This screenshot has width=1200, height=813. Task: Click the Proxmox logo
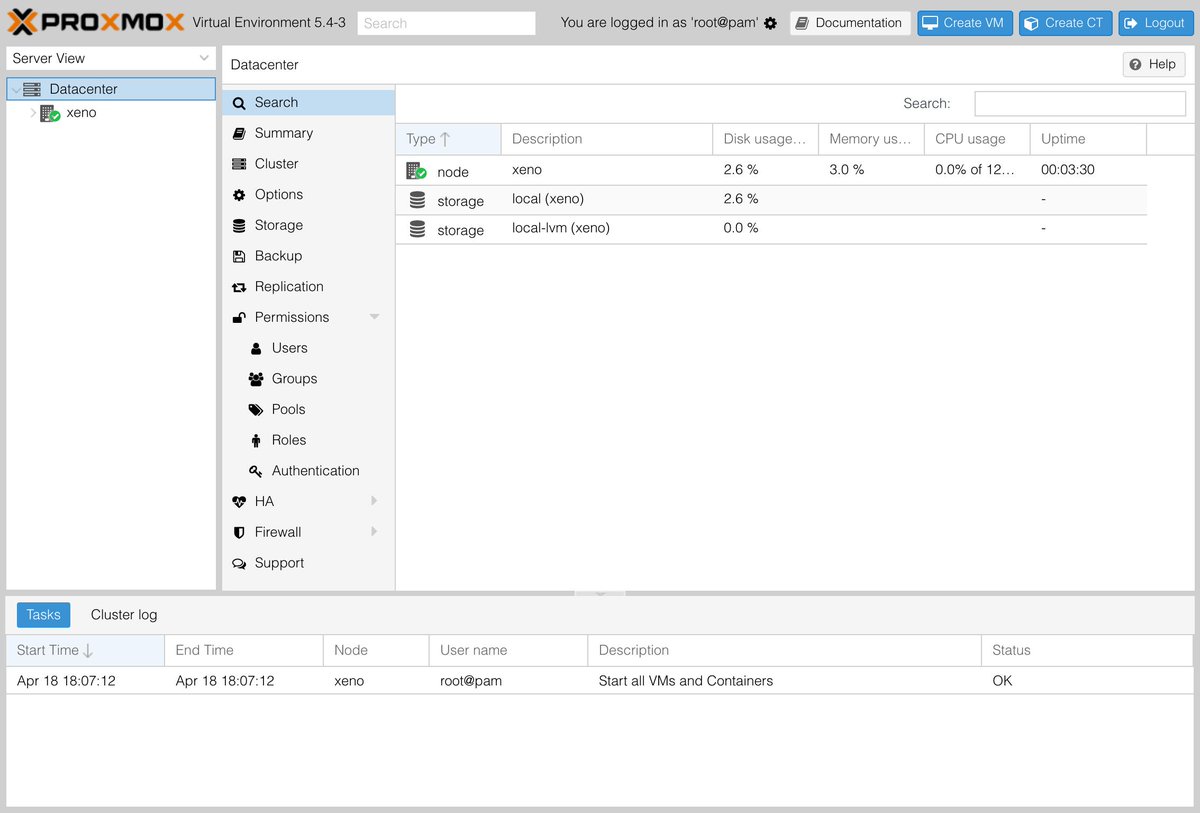tap(96, 22)
